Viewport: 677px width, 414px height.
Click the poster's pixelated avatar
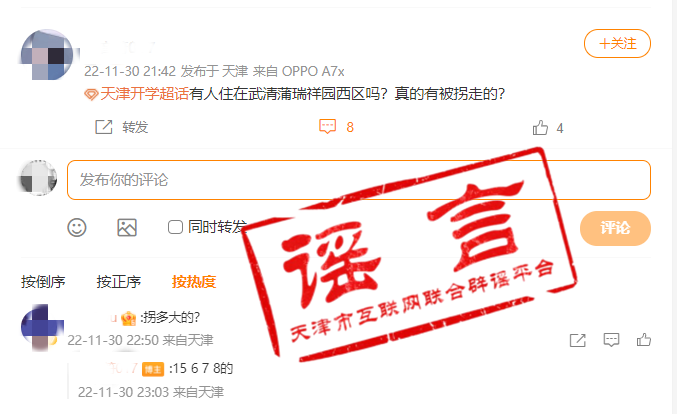[x=47, y=54]
